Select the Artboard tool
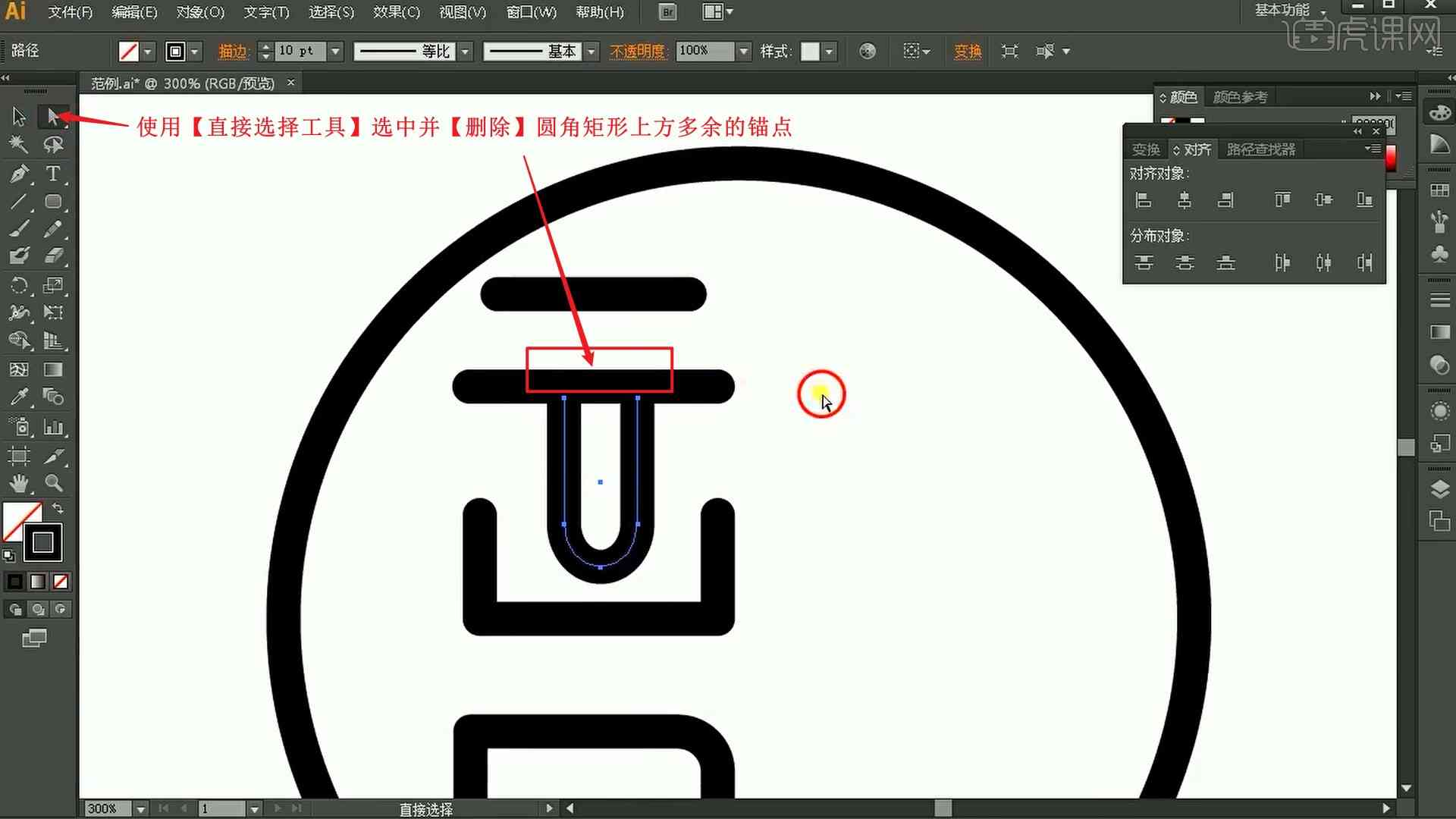The image size is (1456, 819). pos(19,456)
